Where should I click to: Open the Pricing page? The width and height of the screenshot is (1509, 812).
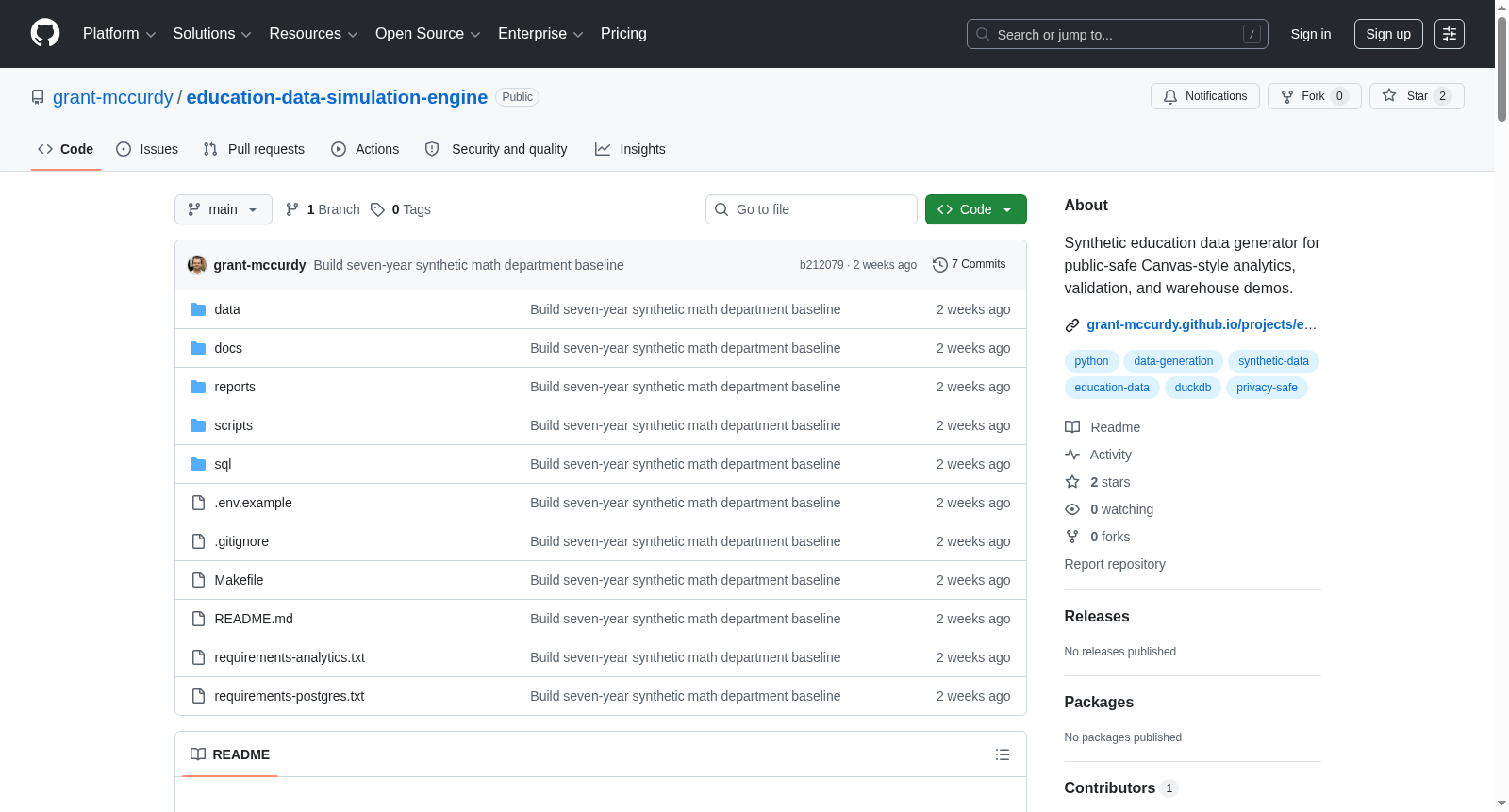(623, 34)
